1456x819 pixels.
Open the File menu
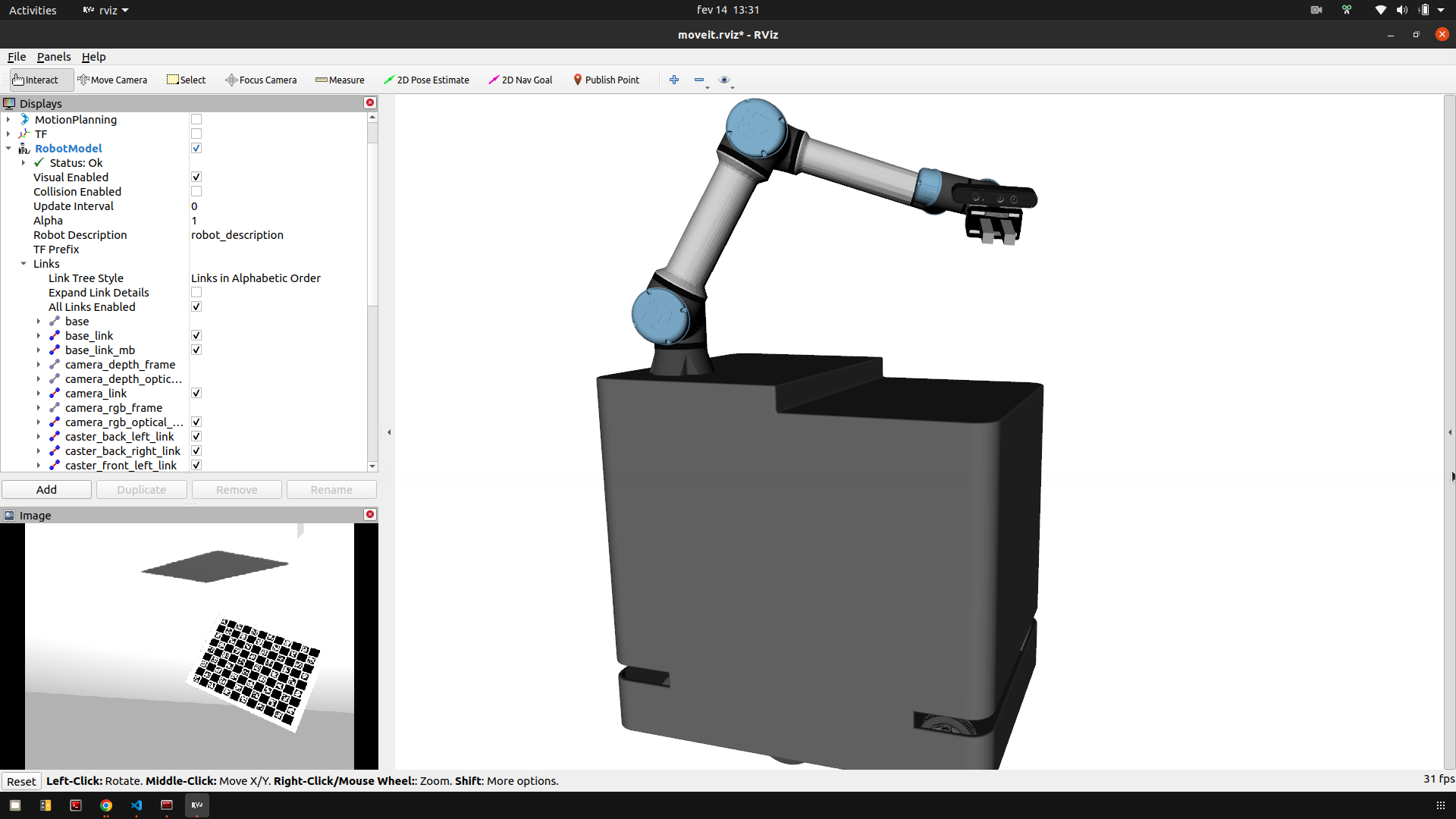pos(17,57)
